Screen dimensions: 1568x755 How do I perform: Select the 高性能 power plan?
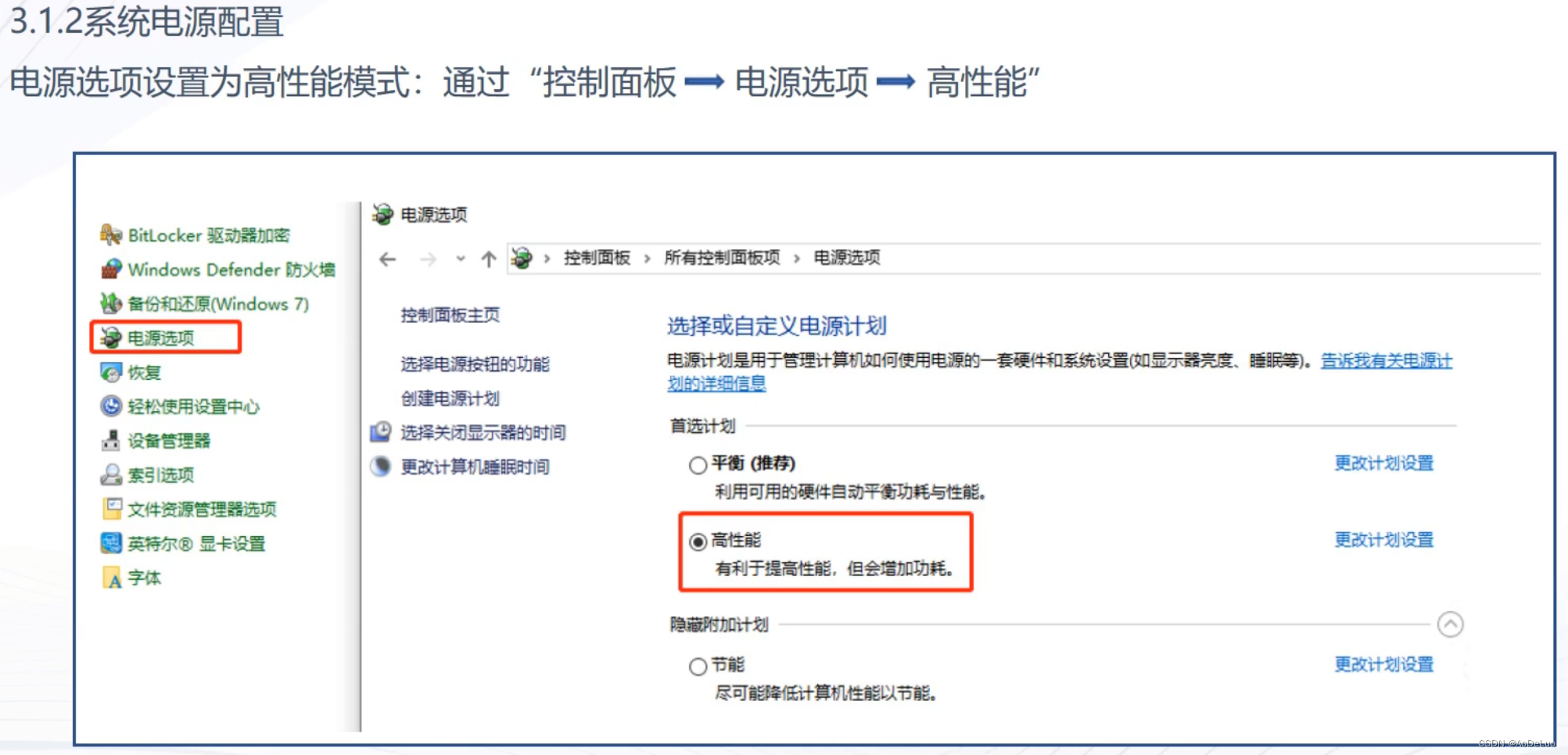point(697,540)
